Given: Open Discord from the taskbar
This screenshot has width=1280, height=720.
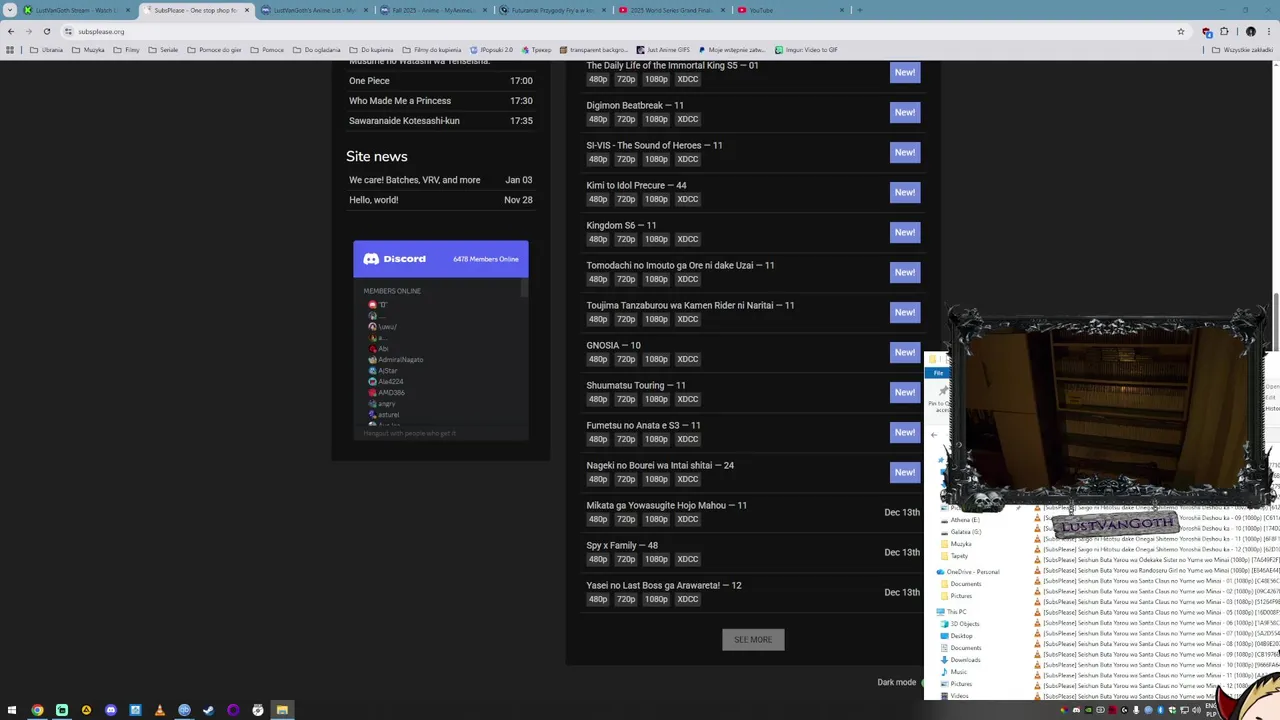Looking at the screenshot, I should tap(111, 710).
